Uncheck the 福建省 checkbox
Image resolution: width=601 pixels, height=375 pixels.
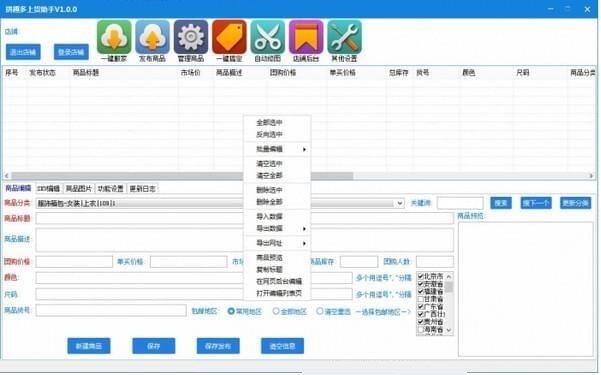click(x=420, y=291)
